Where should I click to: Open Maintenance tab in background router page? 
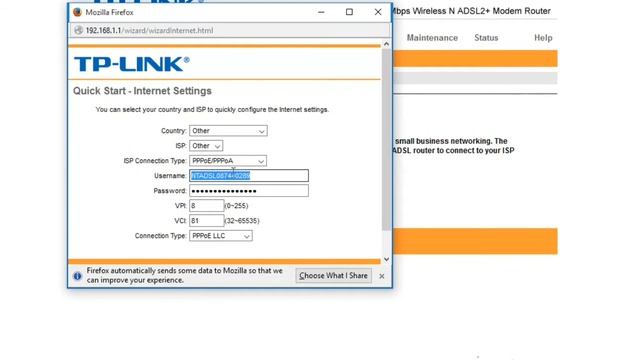pos(432,38)
